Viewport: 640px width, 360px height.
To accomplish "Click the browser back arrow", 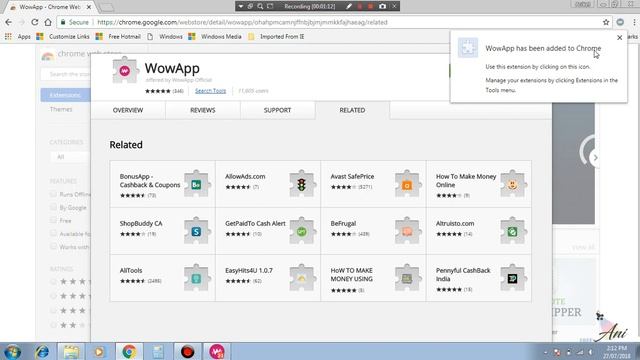I will [9, 22].
